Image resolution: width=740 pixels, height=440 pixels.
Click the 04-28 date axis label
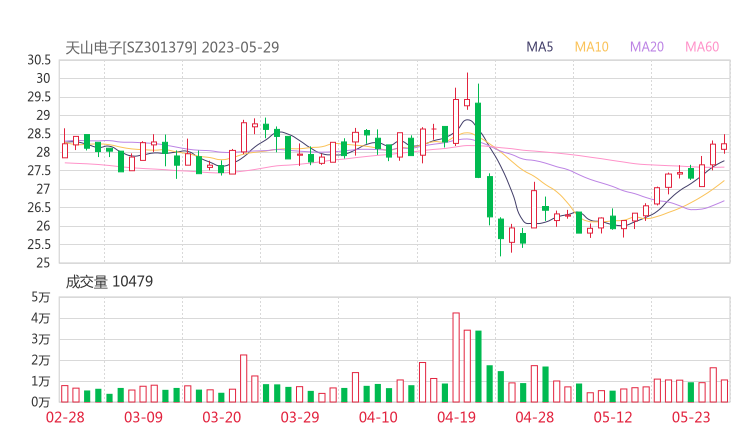coord(535,417)
